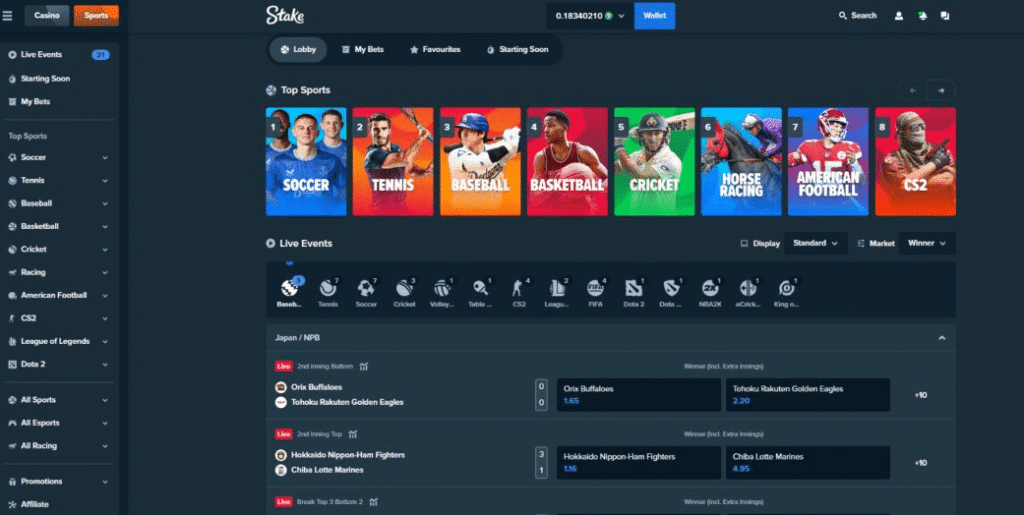This screenshot has width=1024, height=515.
Task: Collapse the Japan / NPB section
Action: pos(941,338)
